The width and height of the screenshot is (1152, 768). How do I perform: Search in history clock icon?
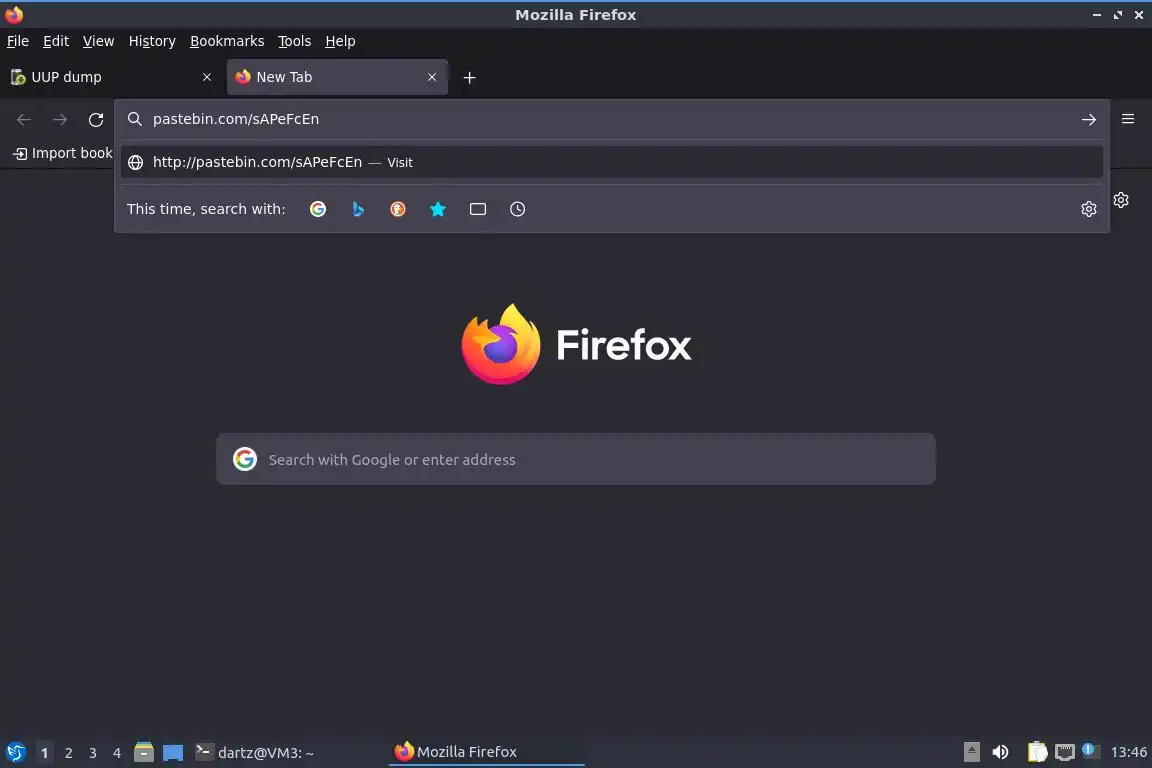(517, 209)
